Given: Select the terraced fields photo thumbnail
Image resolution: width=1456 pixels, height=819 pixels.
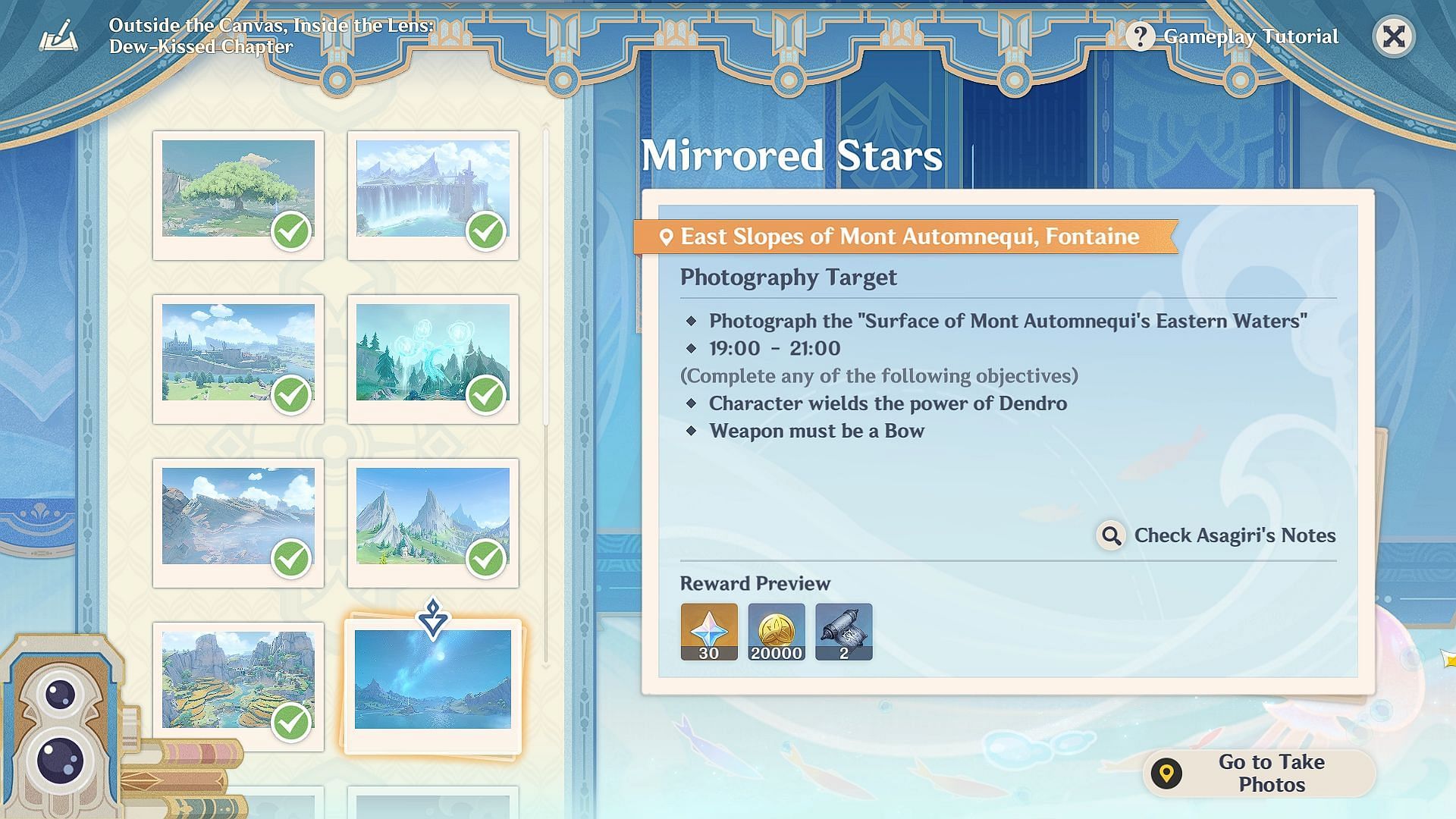Looking at the screenshot, I should [x=238, y=686].
